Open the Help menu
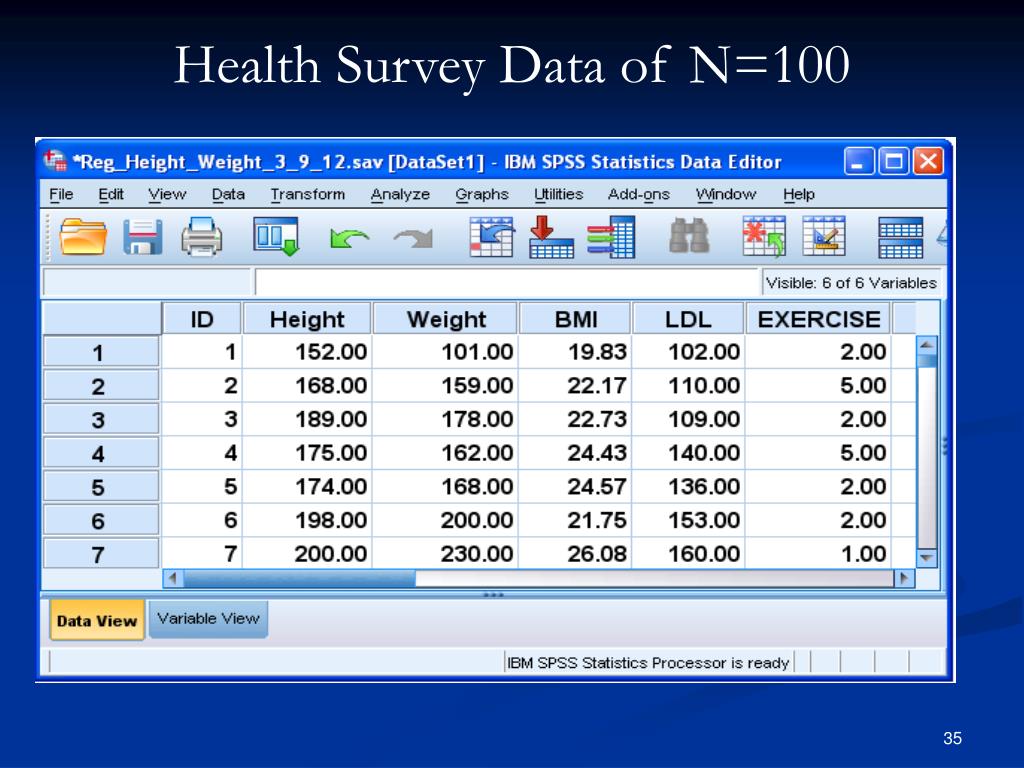Image resolution: width=1024 pixels, height=768 pixels. [x=799, y=195]
